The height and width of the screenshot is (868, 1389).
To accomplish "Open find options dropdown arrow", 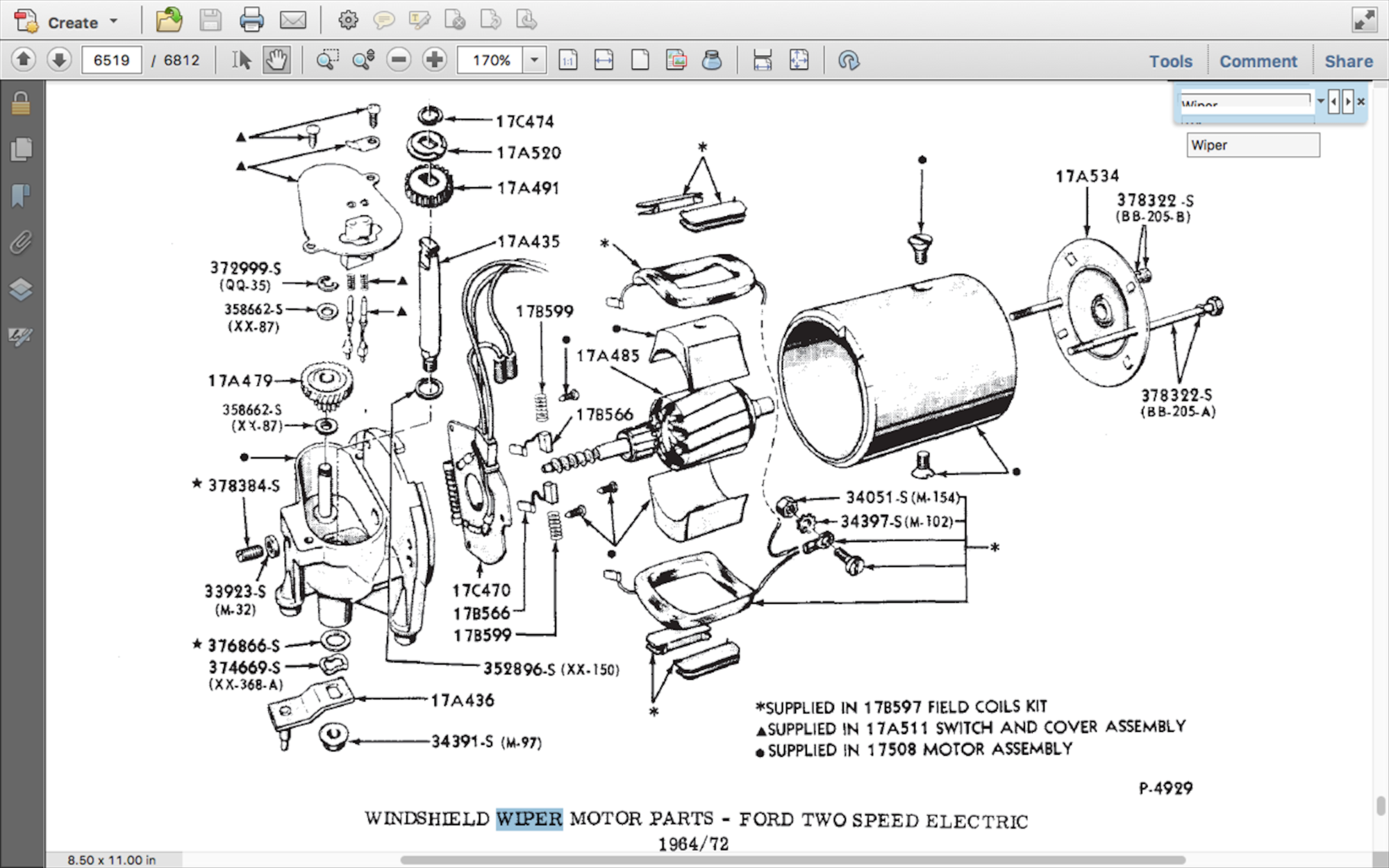I will pos(1320,101).
